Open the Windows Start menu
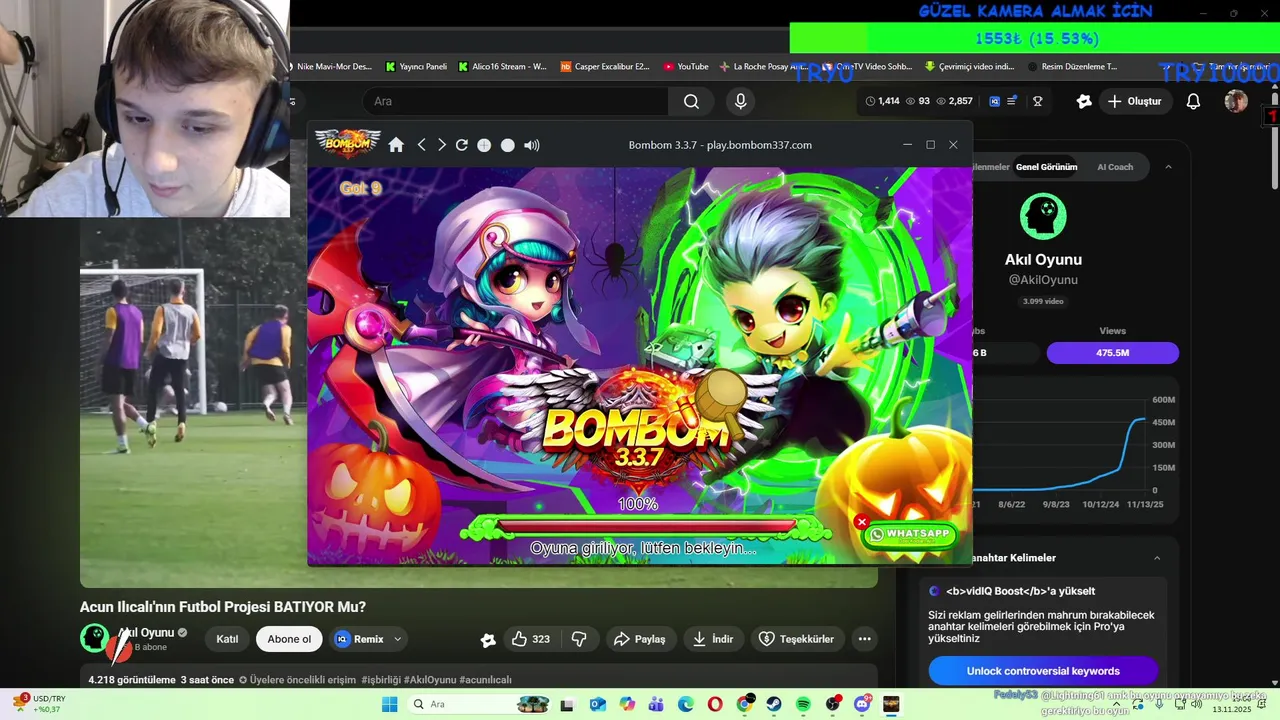1280x720 pixels. pyautogui.click(x=390, y=704)
